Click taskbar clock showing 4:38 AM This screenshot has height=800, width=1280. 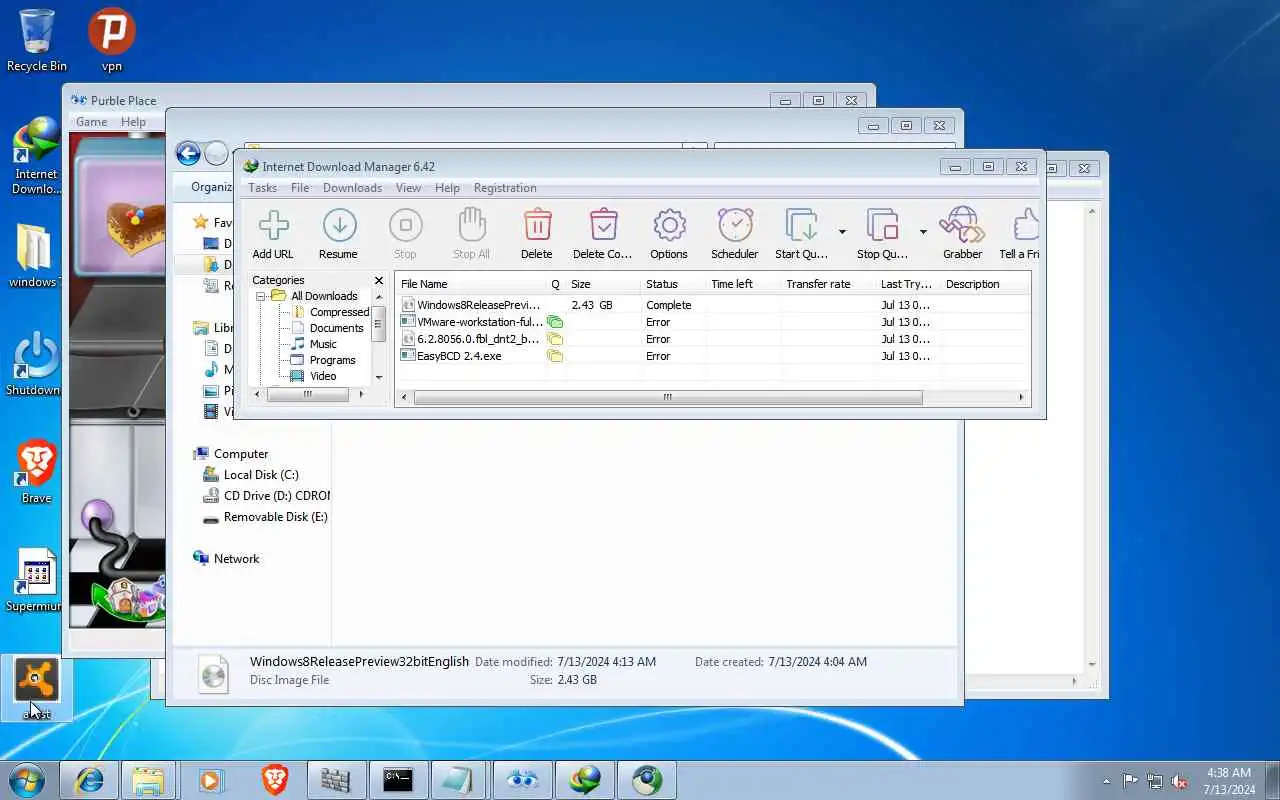[1229, 781]
